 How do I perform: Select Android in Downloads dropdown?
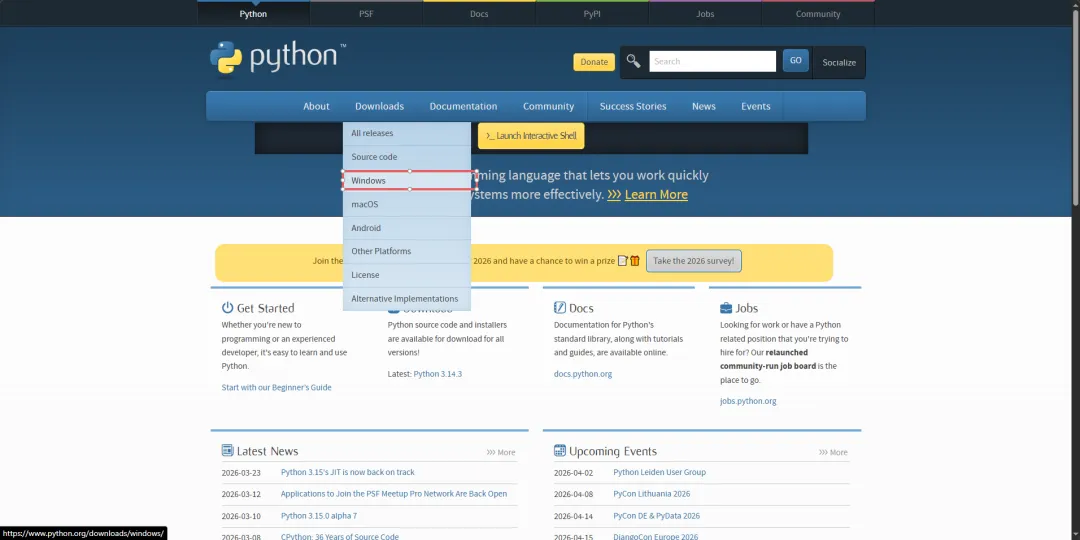tap(407, 228)
